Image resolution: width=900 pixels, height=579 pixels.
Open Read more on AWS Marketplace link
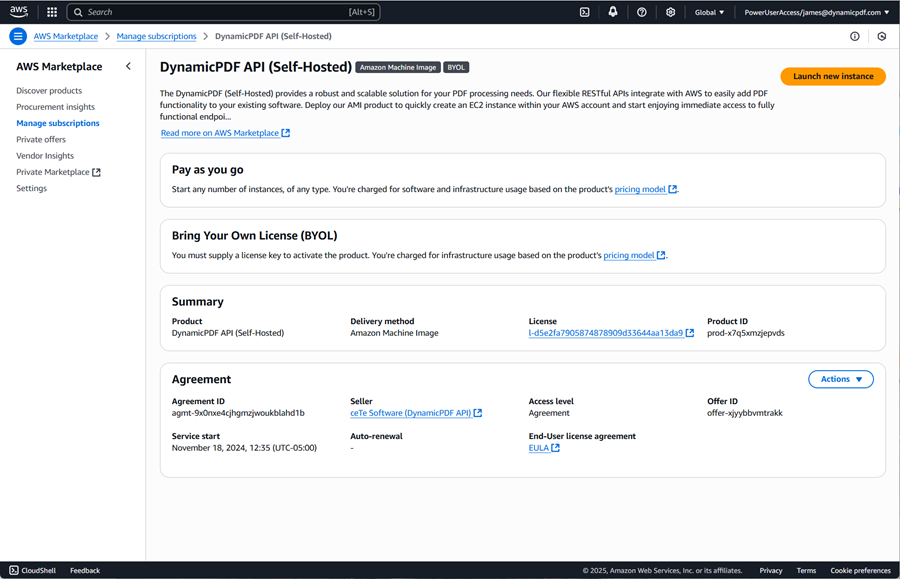pyautogui.click(x=220, y=133)
